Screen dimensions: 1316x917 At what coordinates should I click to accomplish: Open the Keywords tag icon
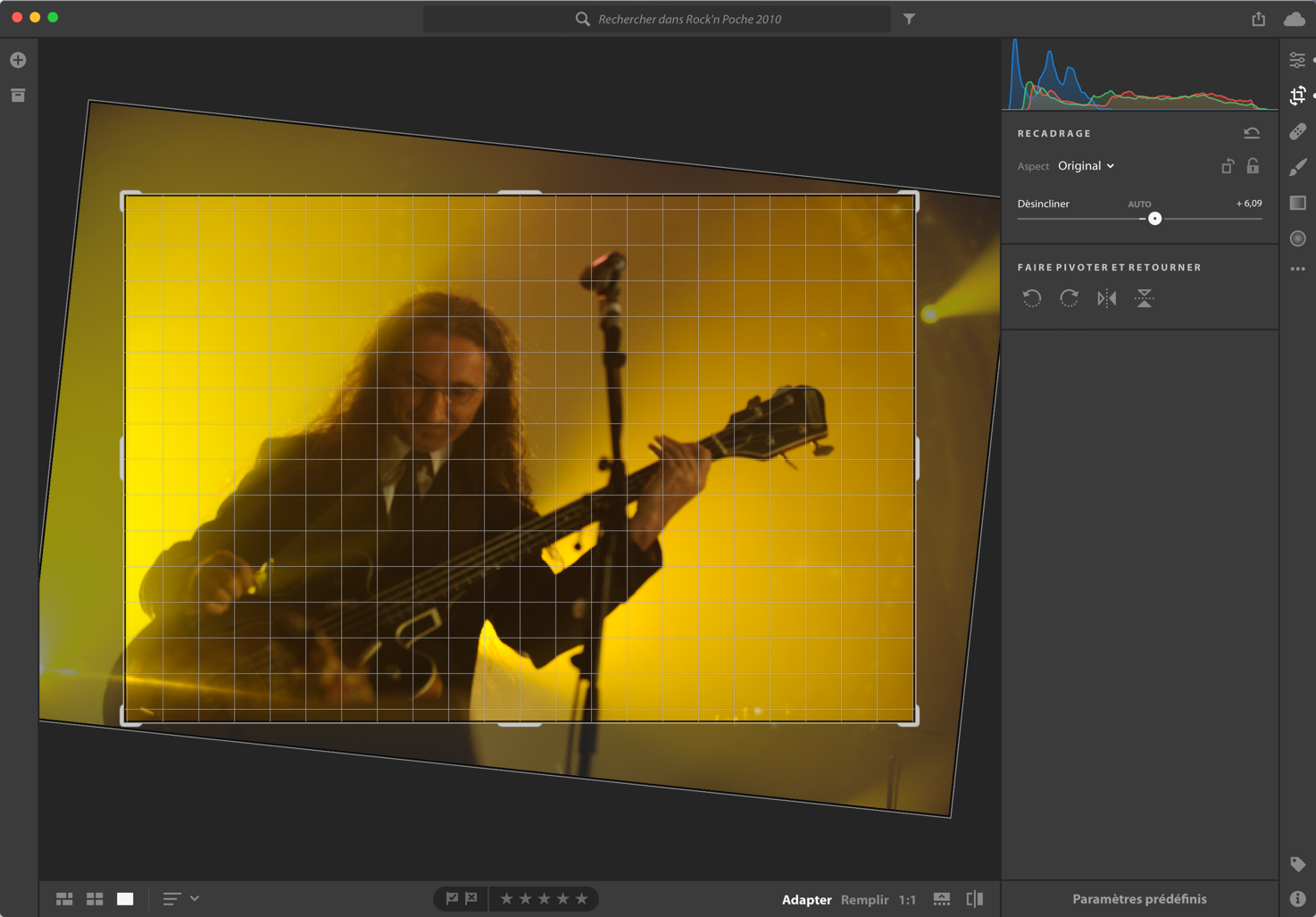(x=1297, y=863)
